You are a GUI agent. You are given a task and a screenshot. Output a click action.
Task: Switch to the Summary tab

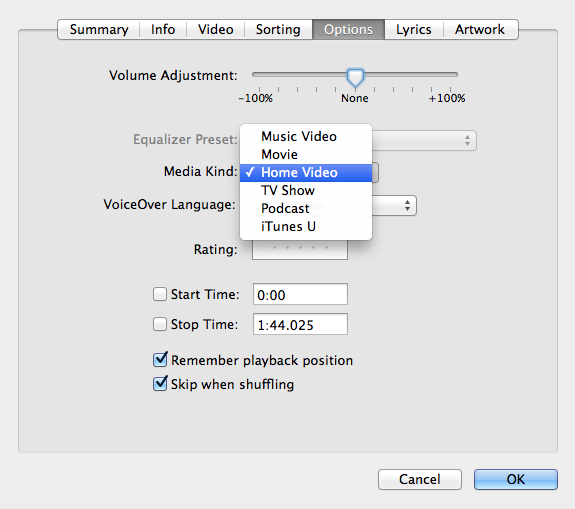click(x=99, y=29)
